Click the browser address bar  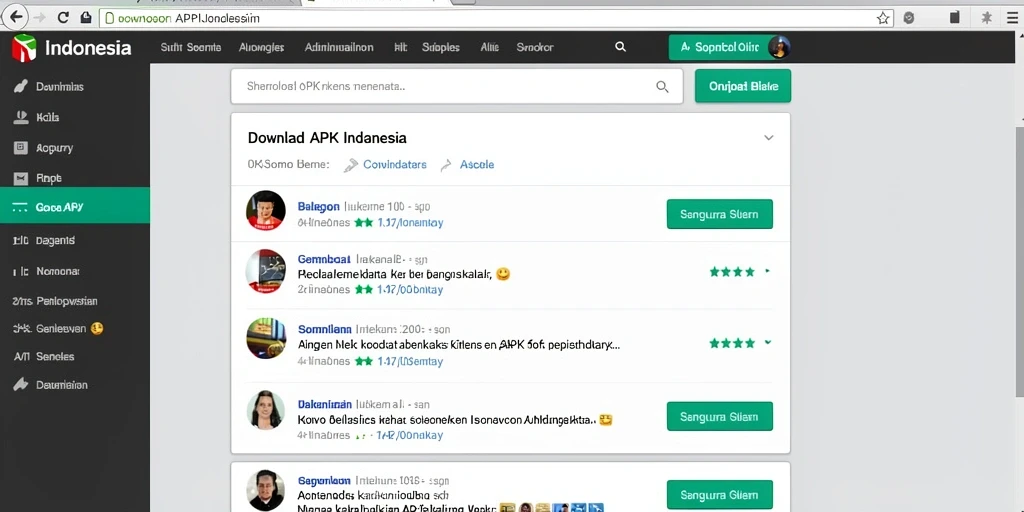(496, 18)
